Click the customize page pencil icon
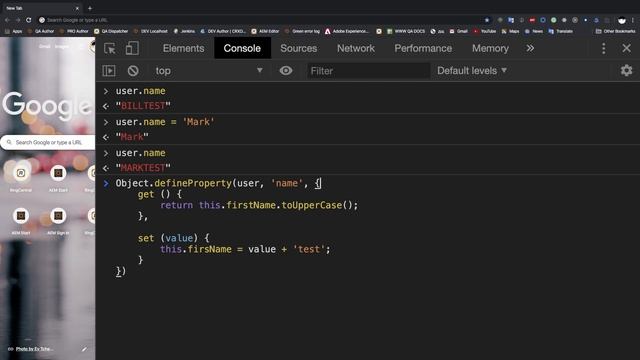The width and height of the screenshot is (640, 360). 84,349
